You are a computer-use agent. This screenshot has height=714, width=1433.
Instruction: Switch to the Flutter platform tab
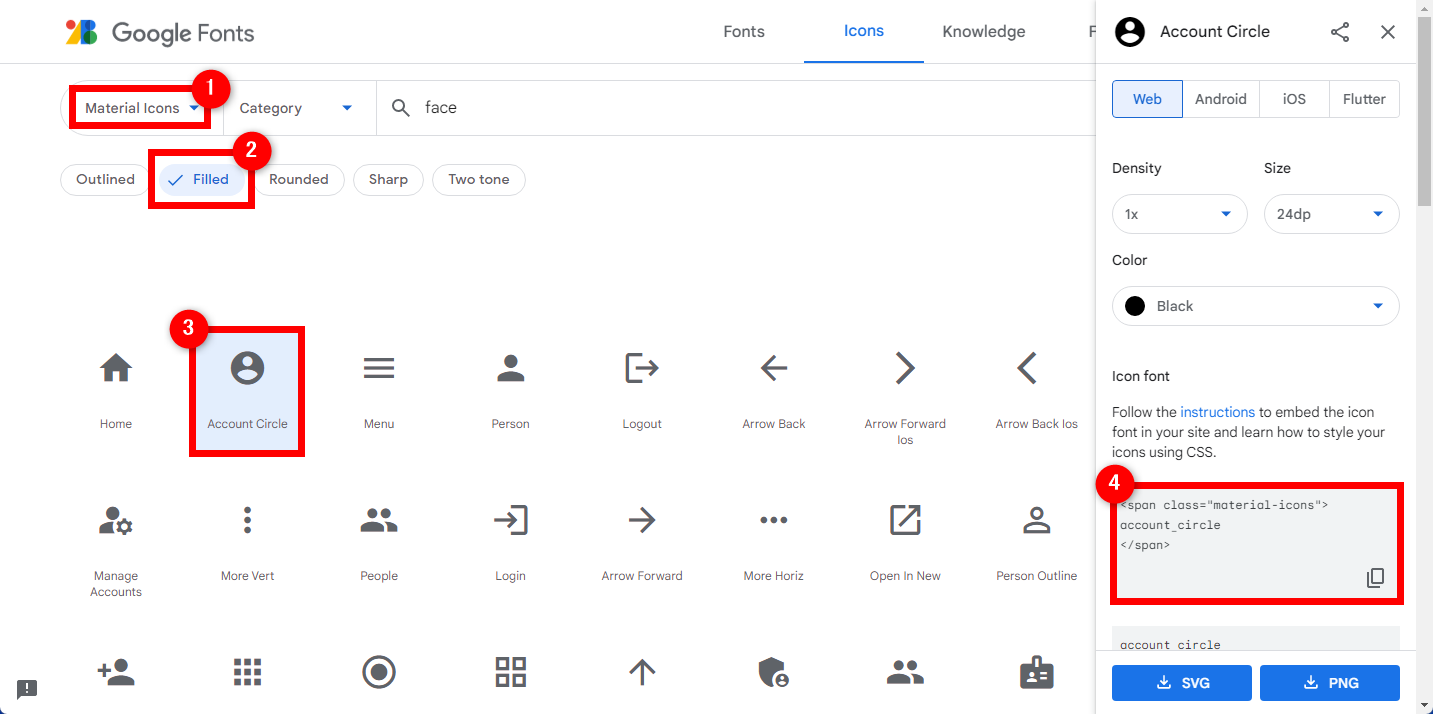(1364, 99)
